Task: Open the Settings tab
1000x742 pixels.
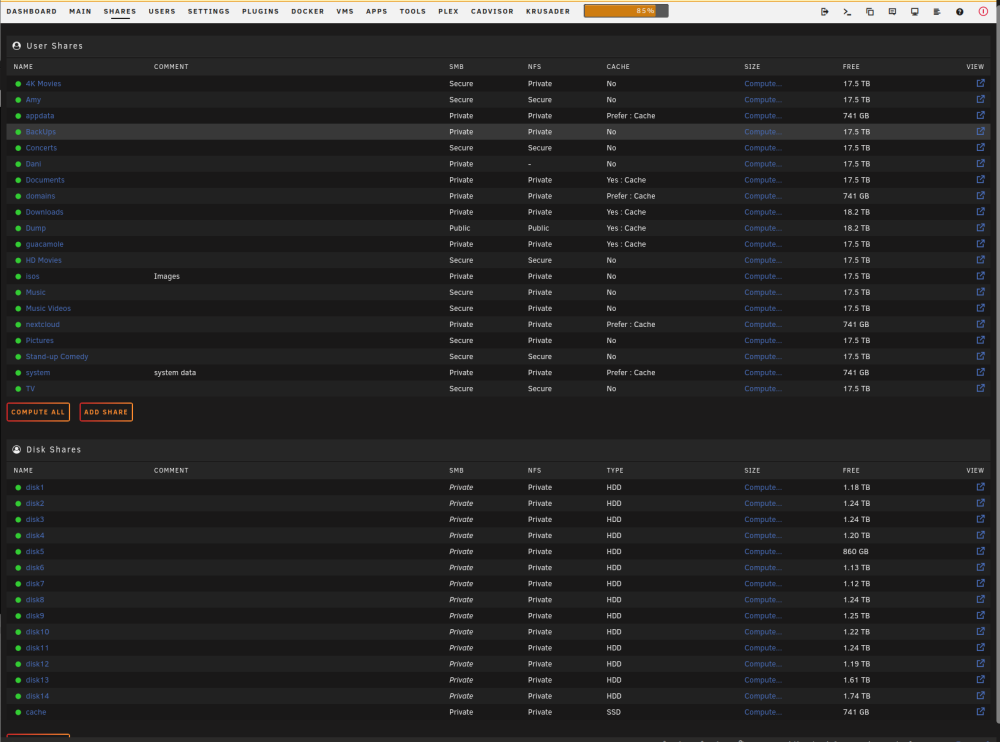Action: (x=209, y=11)
